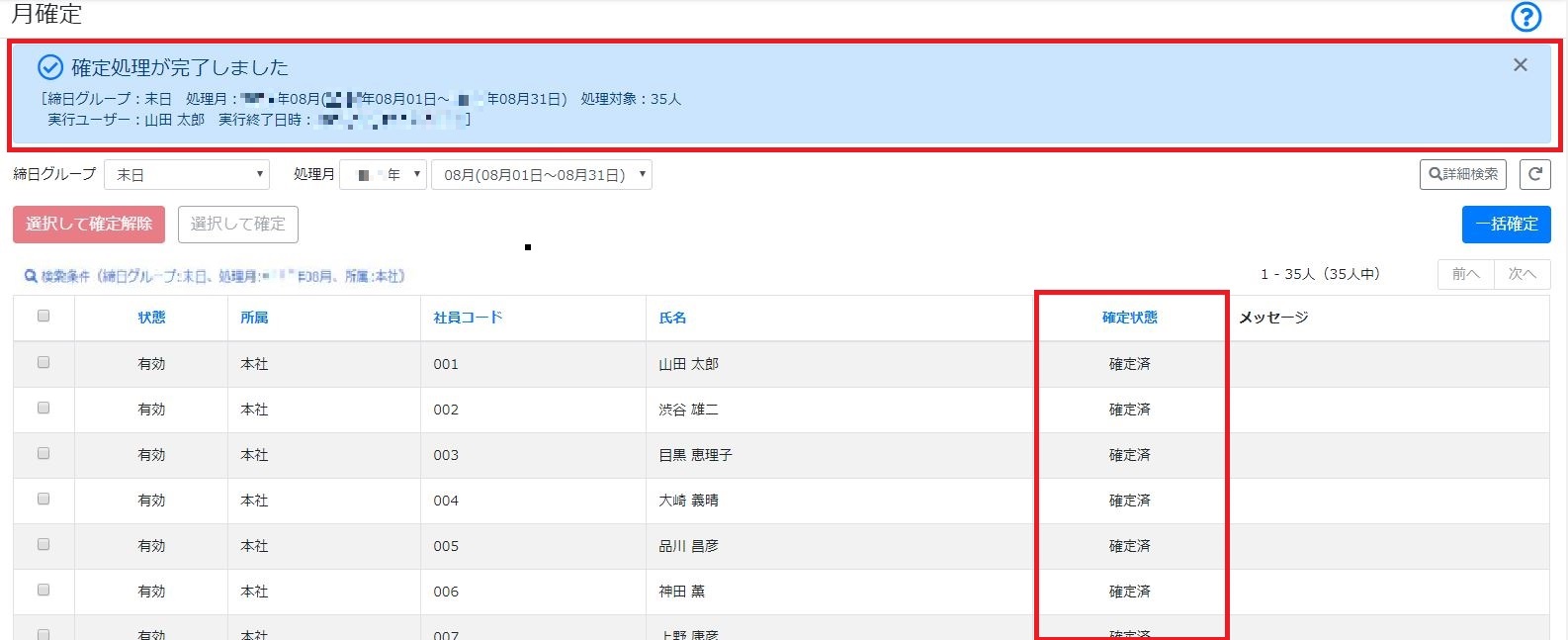This screenshot has height=640, width=1568.
Task: Sort by 社員コード column header
Action: pyautogui.click(x=468, y=318)
